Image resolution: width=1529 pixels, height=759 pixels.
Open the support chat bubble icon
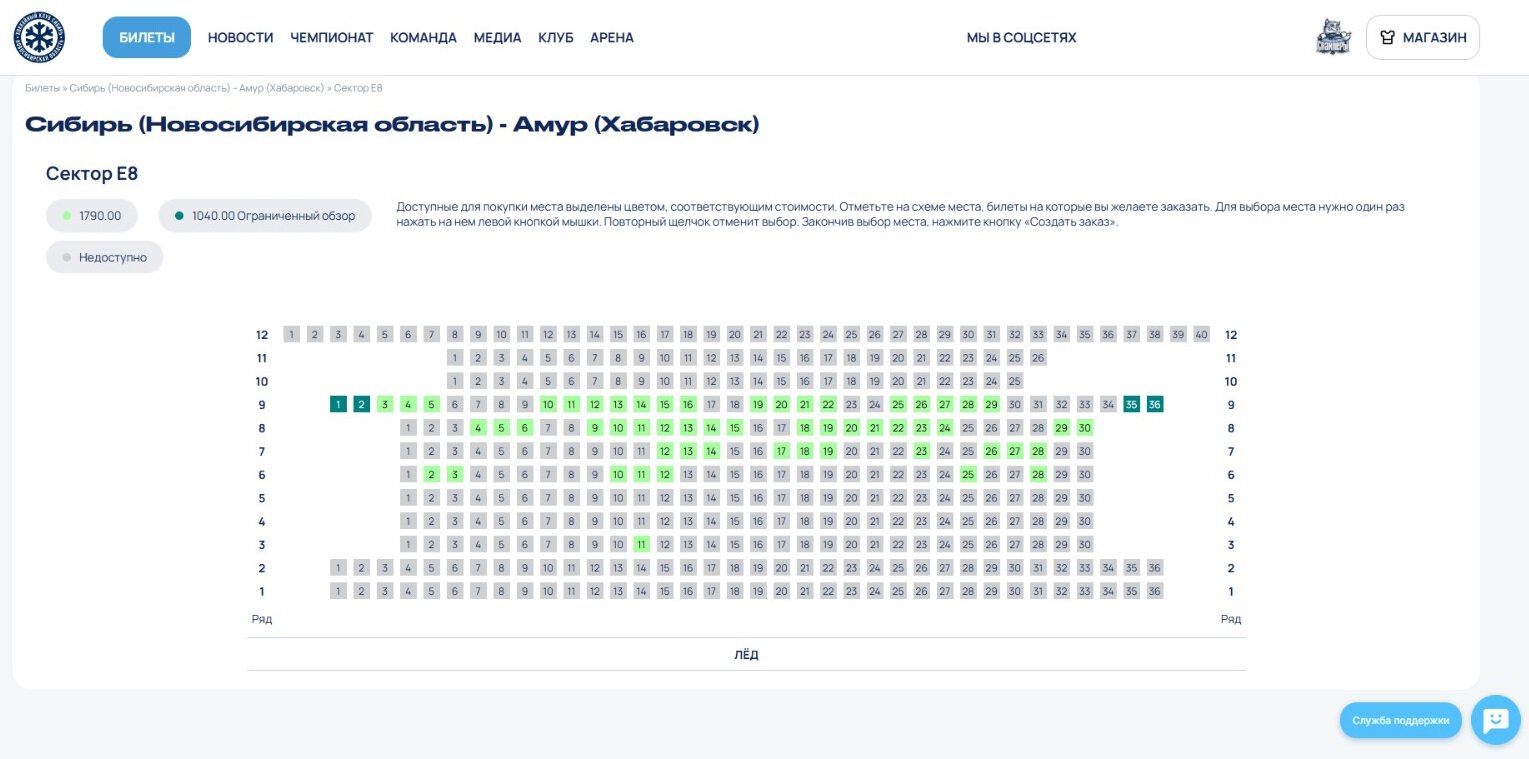(1495, 720)
